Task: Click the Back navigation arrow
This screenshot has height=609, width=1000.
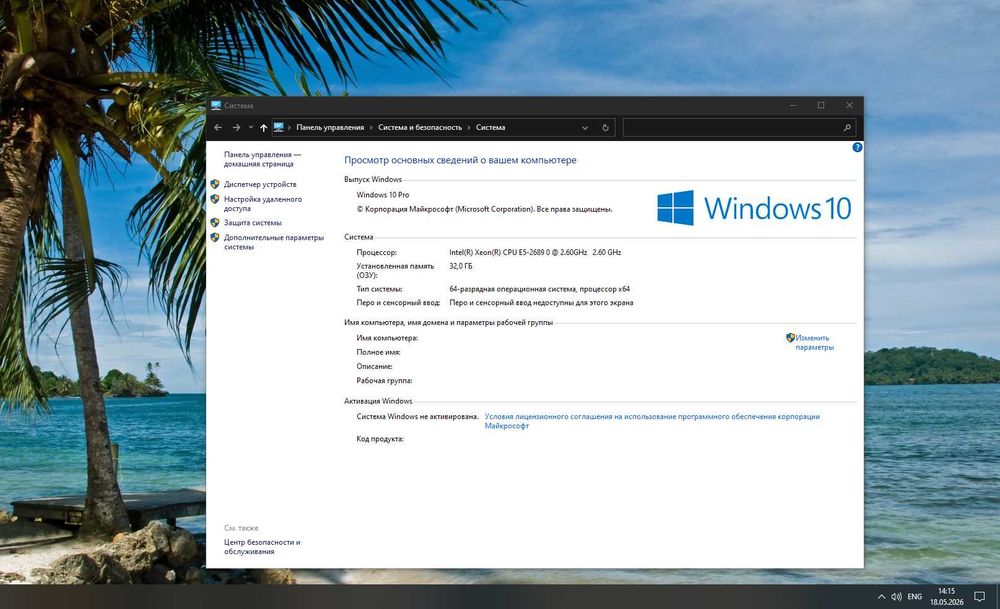Action: [x=218, y=128]
